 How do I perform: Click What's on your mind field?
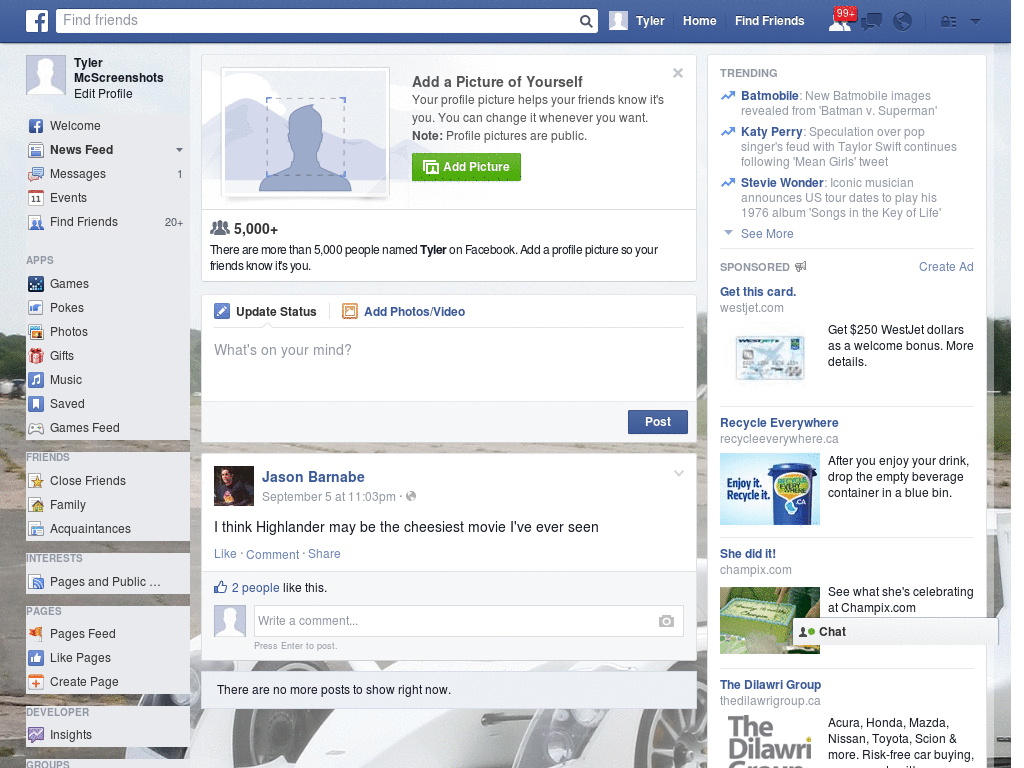point(449,364)
